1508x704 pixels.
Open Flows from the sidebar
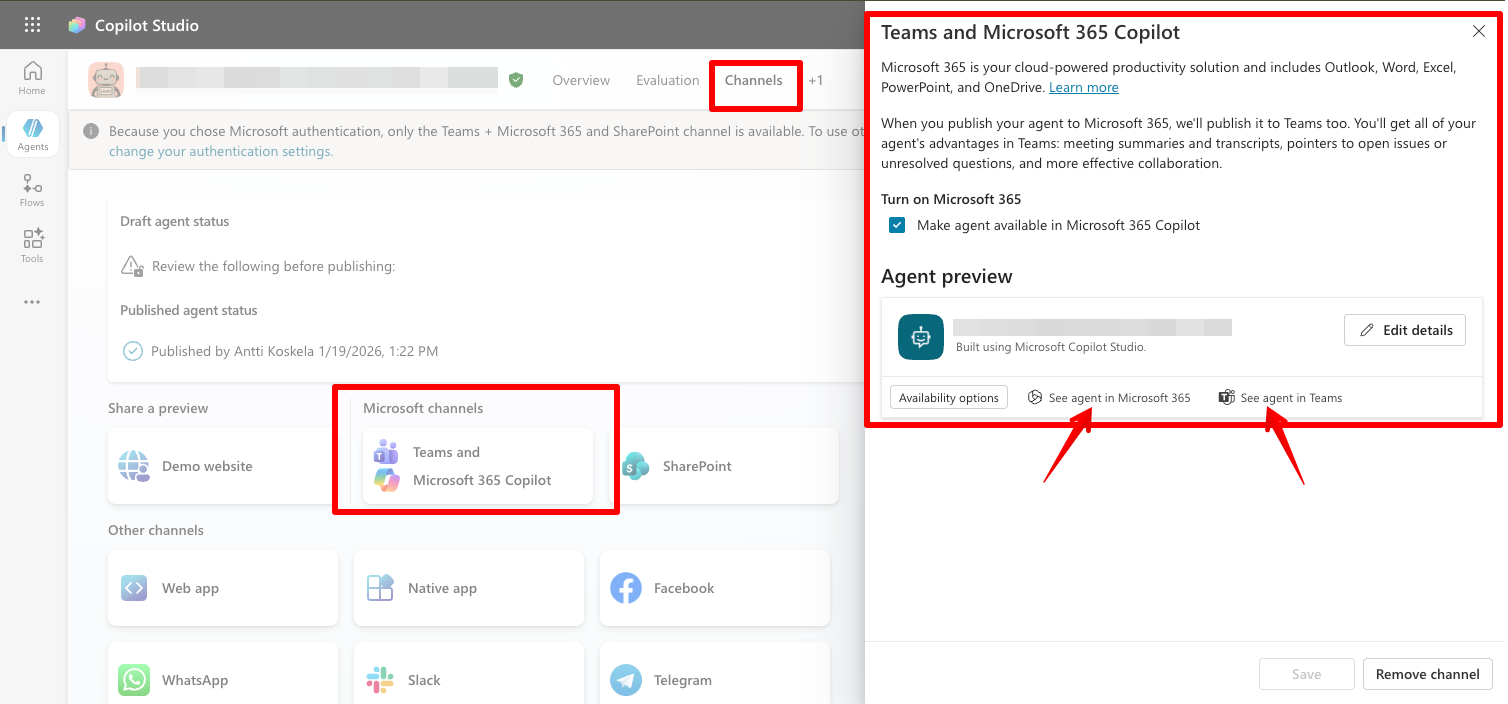31,190
